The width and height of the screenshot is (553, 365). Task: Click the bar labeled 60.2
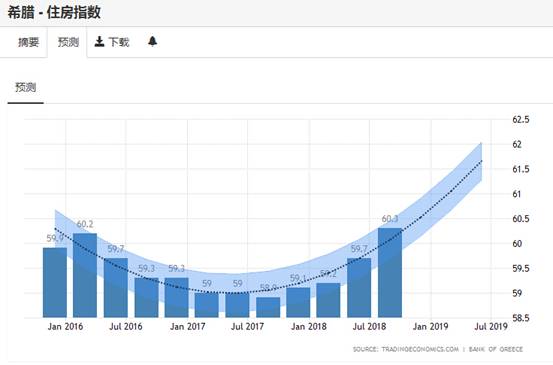(x=85, y=275)
